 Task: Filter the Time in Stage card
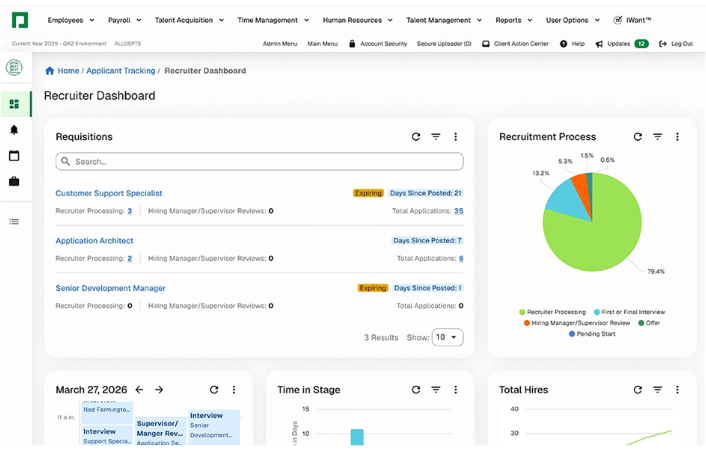click(x=436, y=390)
